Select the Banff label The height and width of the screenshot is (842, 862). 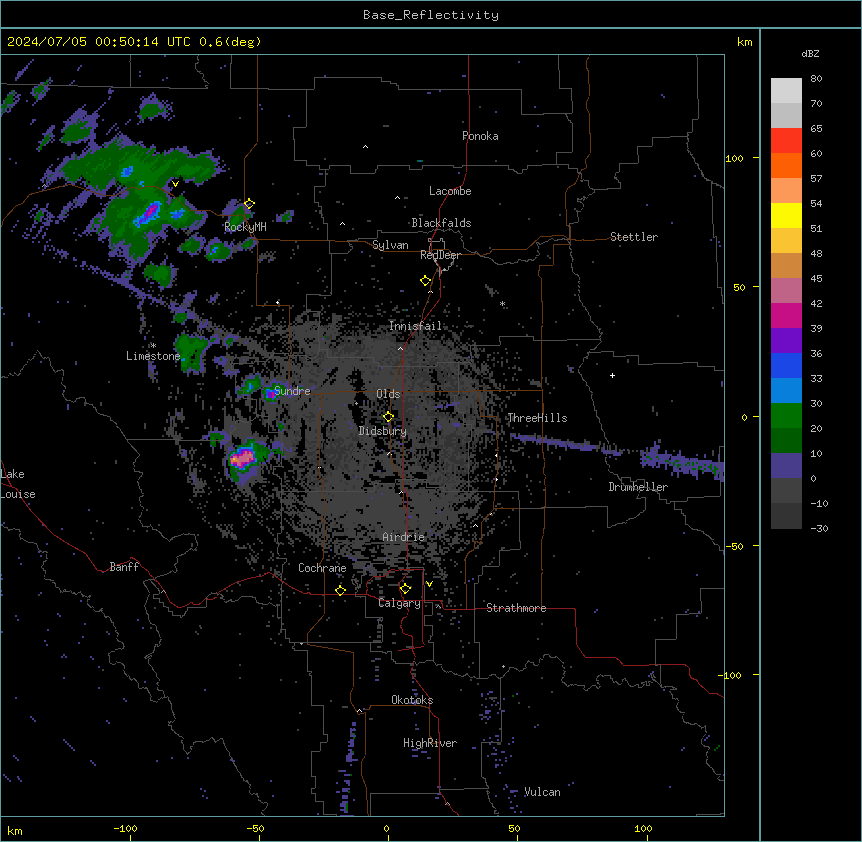tap(124, 567)
